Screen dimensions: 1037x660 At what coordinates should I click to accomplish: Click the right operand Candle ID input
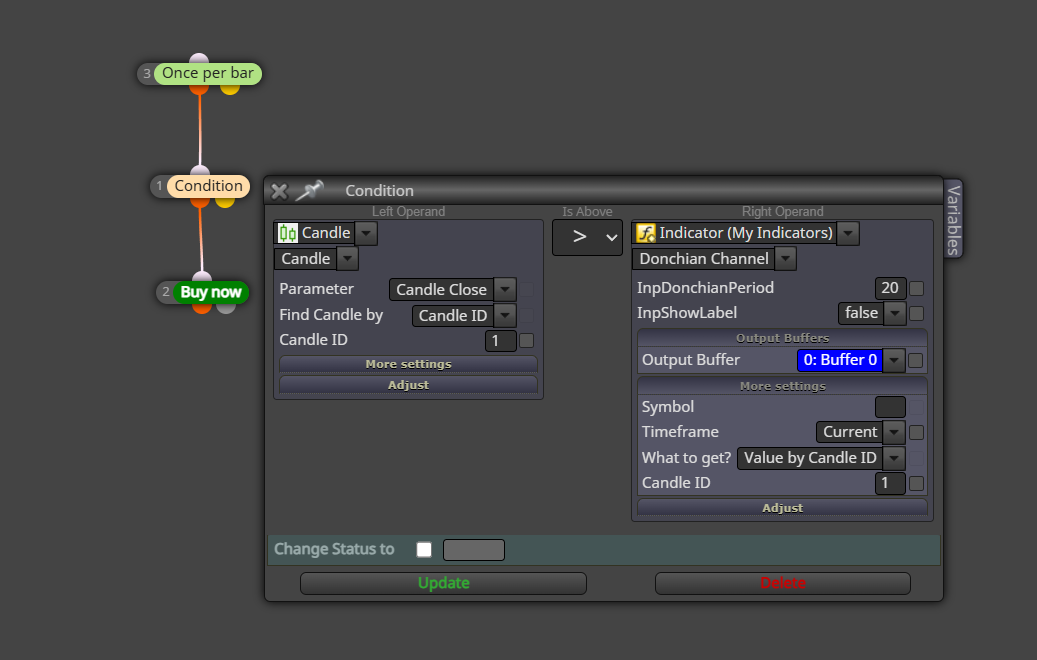pyautogui.click(x=890, y=483)
